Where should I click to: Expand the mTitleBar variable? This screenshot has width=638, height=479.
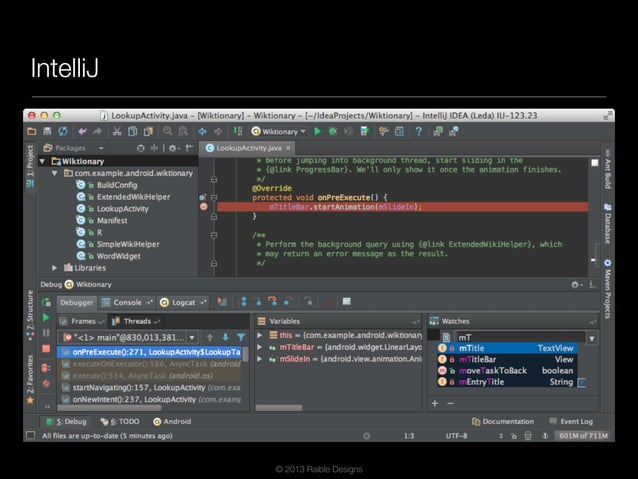[261, 347]
